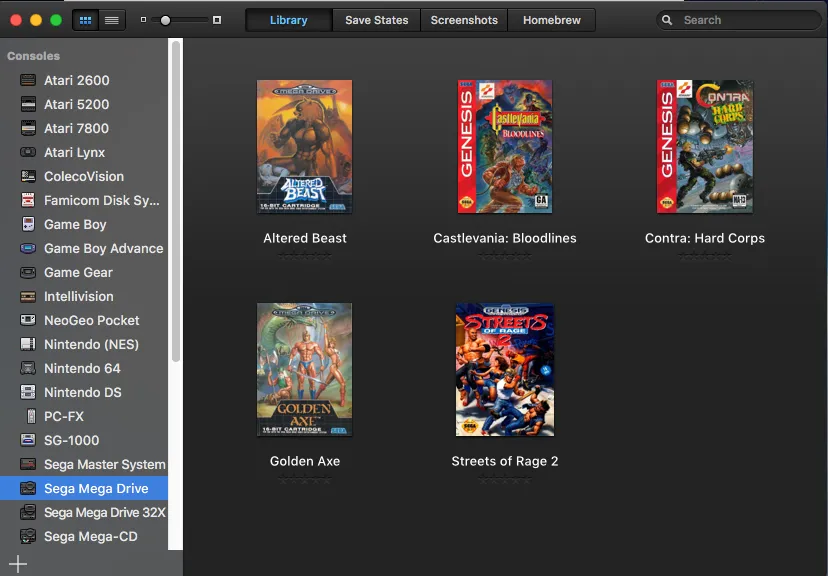
Task: Click the Sega Mega Drive 32X icon
Action: 28,512
